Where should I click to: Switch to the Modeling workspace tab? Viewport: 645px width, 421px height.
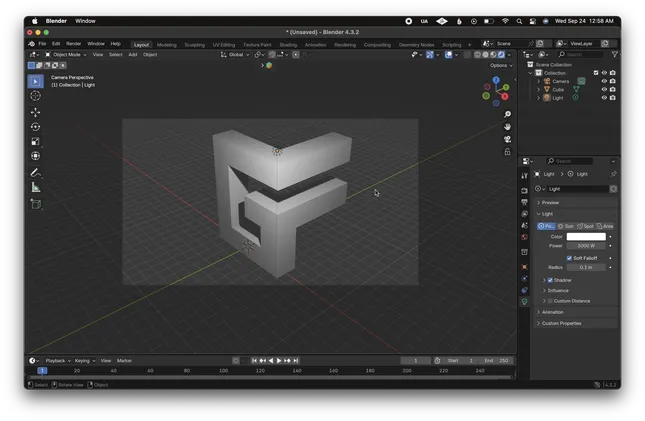(167, 45)
